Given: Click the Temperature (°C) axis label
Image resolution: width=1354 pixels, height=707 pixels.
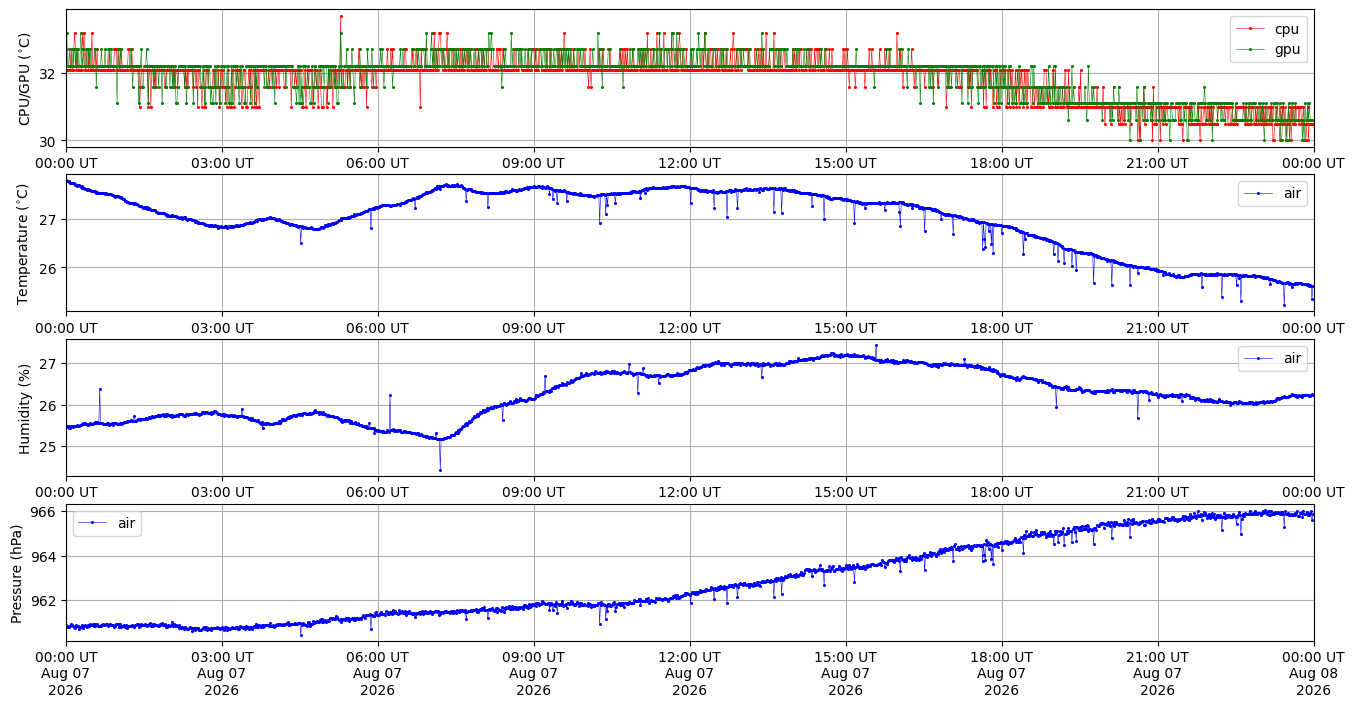Looking at the screenshot, I should [25, 243].
